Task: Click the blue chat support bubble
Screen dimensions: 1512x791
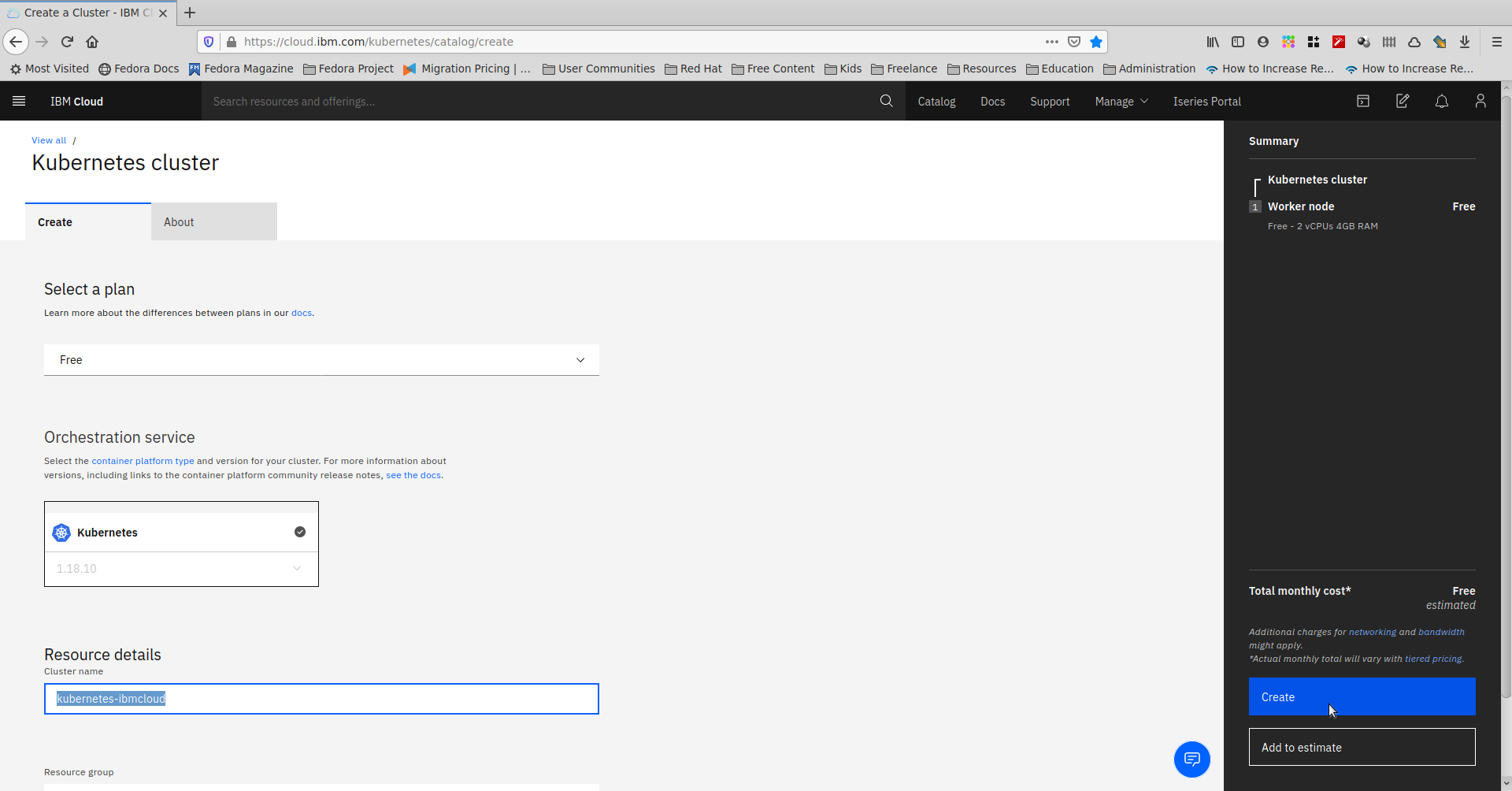Action: (1192, 759)
